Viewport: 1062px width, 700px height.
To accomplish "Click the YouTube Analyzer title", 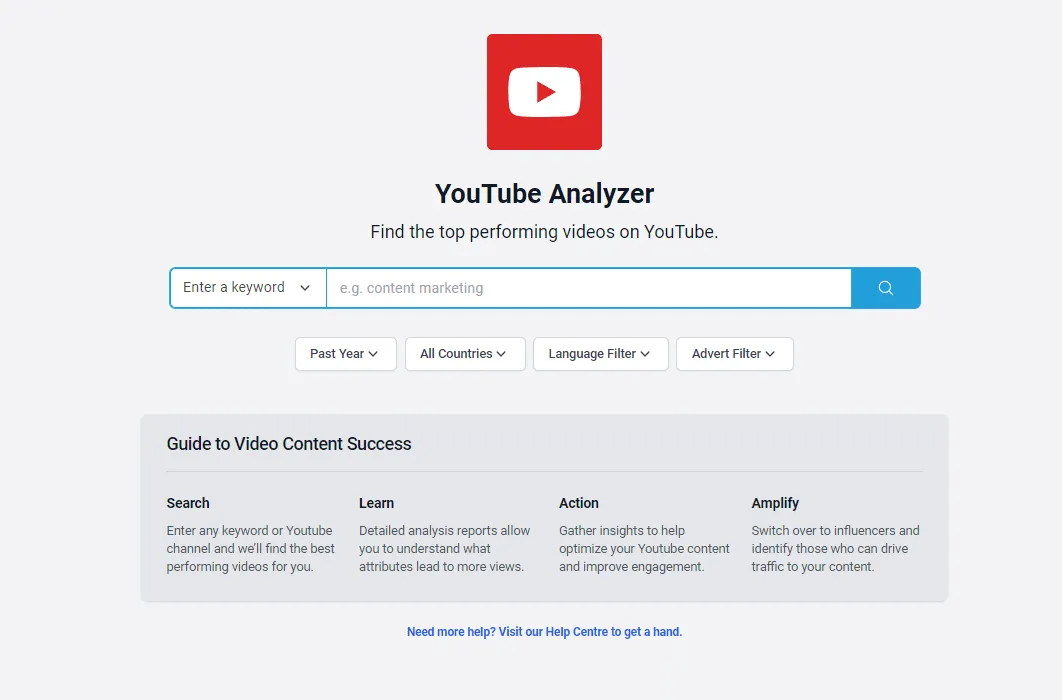I will 544,193.
